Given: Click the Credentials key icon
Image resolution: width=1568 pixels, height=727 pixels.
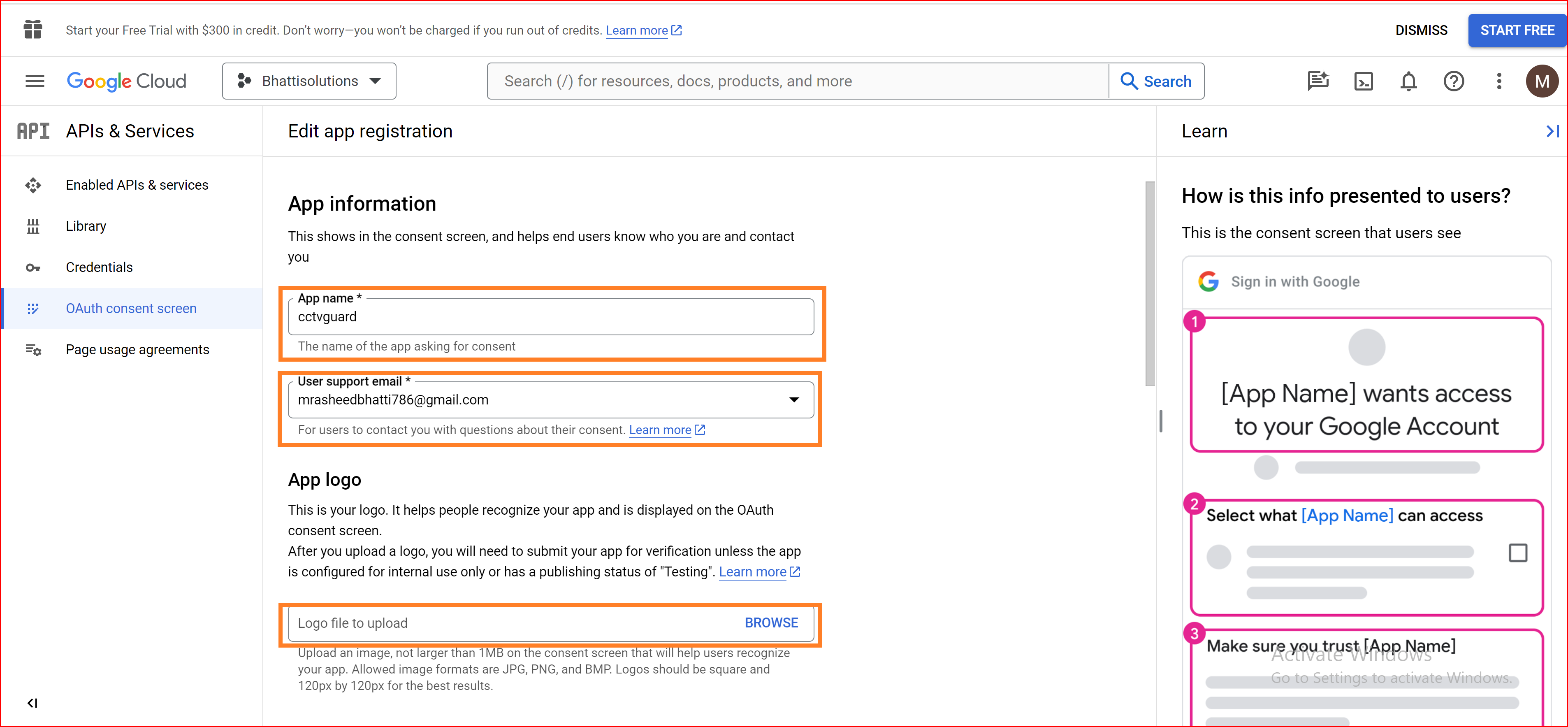Looking at the screenshot, I should tap(33, 267).
